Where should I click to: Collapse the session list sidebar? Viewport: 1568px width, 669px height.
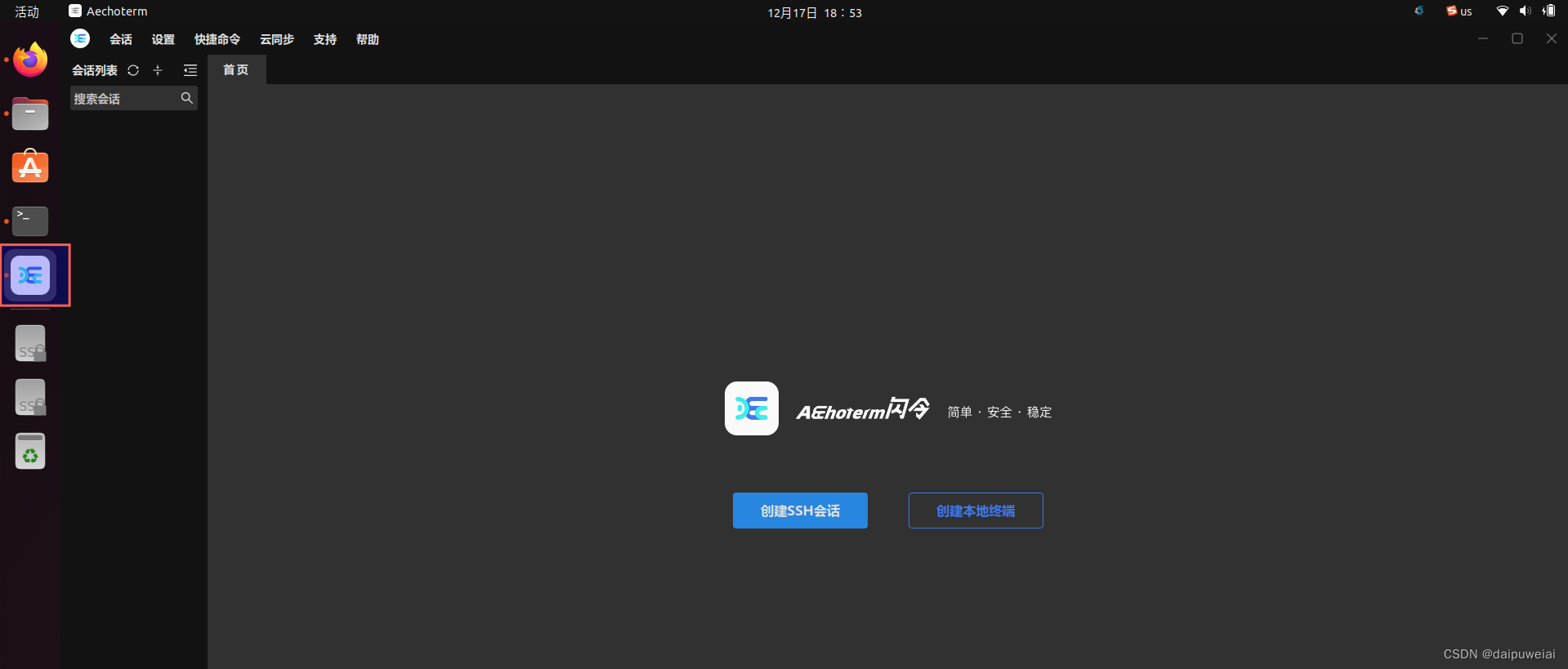coord(190,70)
